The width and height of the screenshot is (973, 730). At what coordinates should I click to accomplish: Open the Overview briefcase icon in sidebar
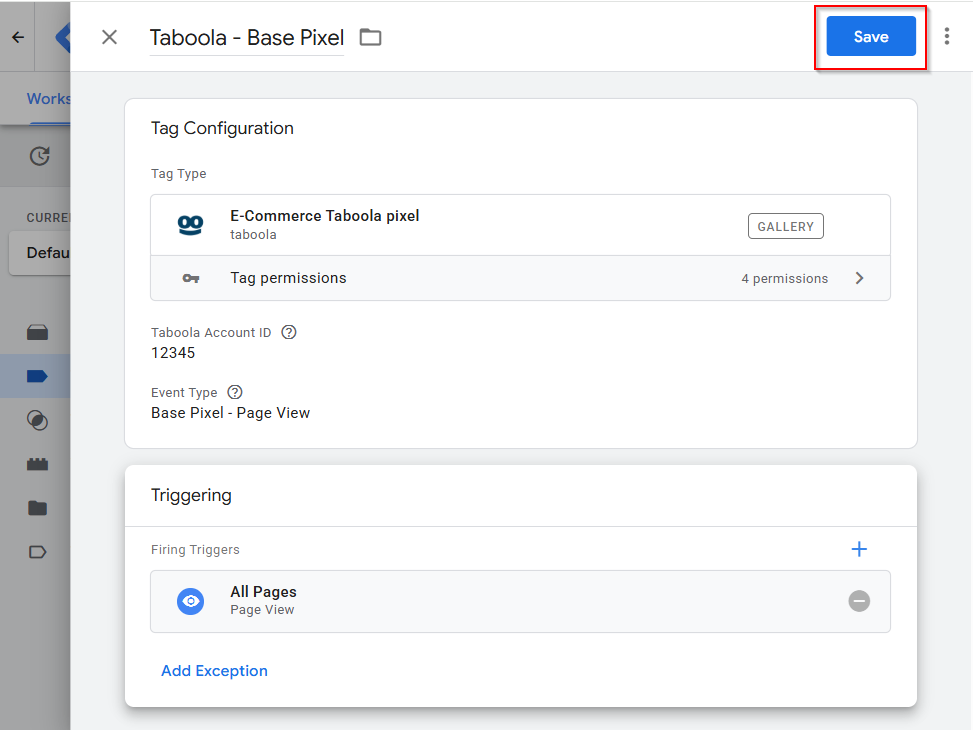(x=37, y=333)
